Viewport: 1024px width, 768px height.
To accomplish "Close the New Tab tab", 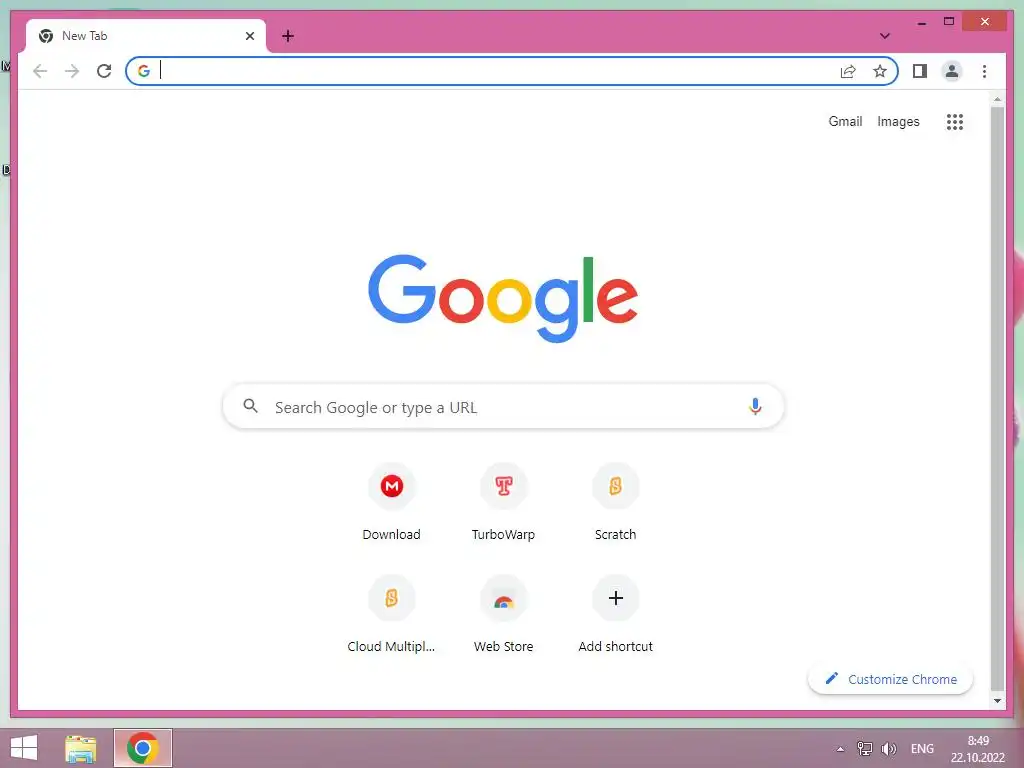I will [249, 36].
